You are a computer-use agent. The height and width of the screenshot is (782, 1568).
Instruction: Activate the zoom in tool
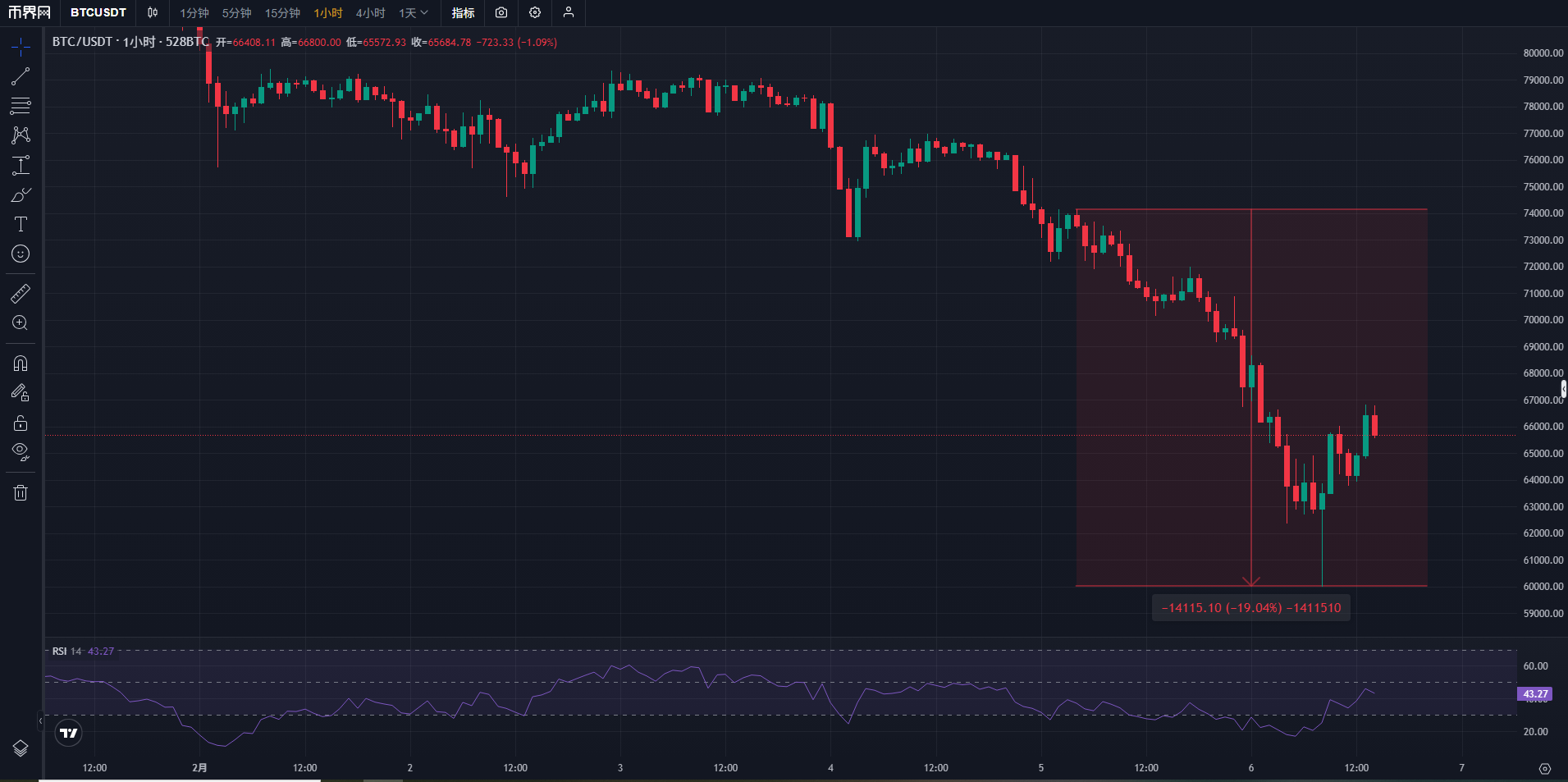21,322
